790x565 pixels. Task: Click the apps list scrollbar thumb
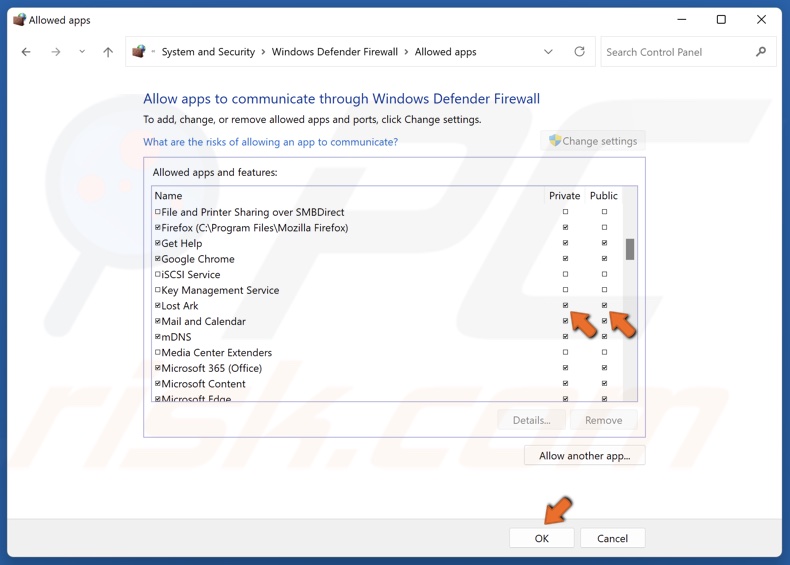coord(630,249)
